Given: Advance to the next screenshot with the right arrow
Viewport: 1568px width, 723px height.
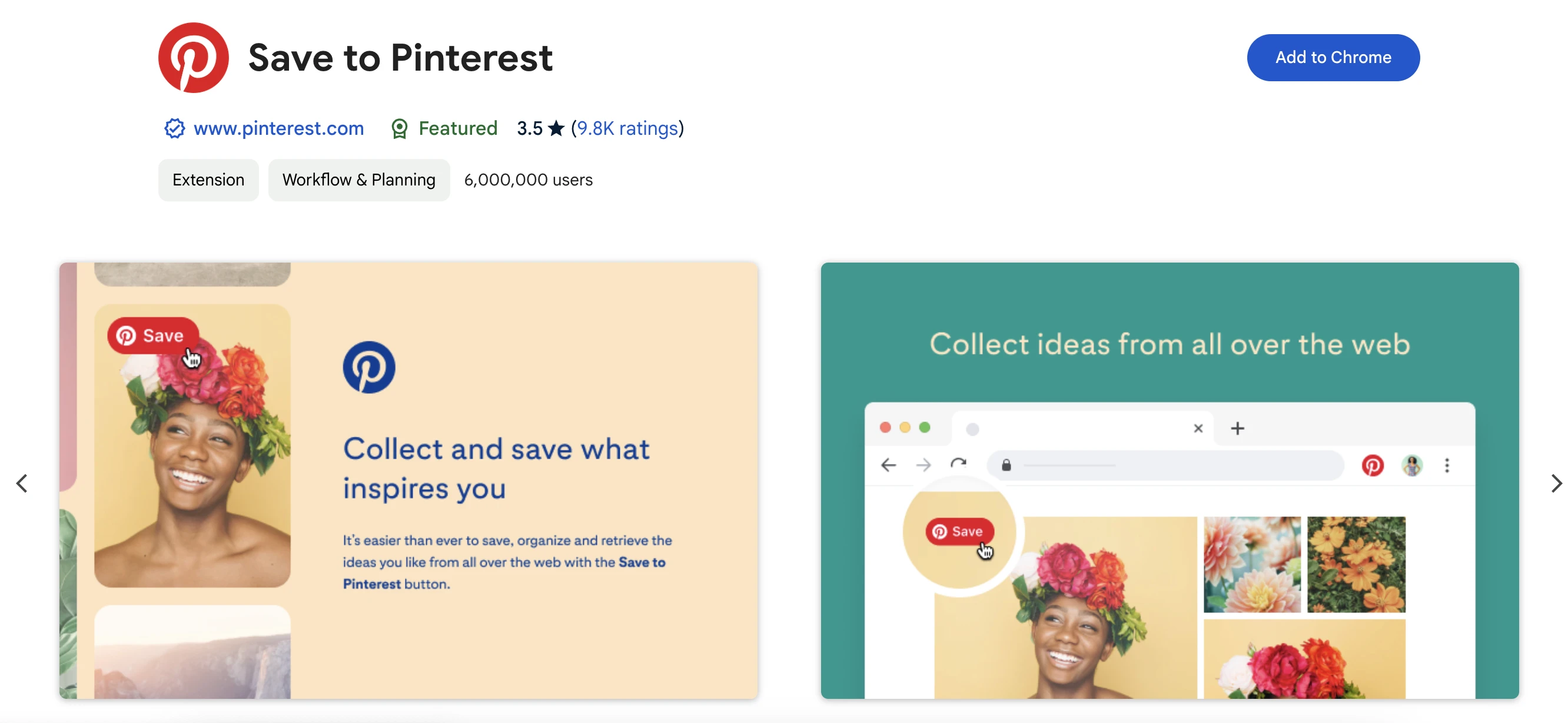Looking at the screenshot, I should (1555, 483).
